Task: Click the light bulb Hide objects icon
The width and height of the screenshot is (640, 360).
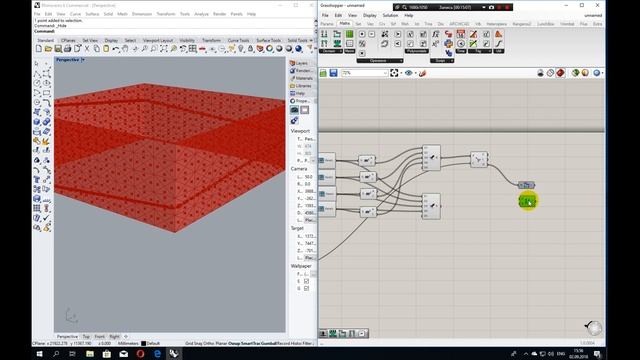Action: tap(241, 49)
